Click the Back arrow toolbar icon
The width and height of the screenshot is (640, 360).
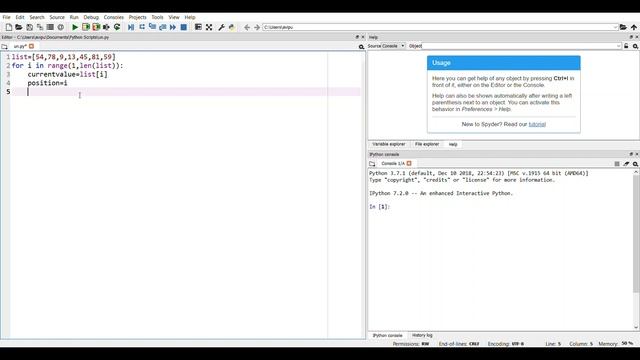pos(247,27)
